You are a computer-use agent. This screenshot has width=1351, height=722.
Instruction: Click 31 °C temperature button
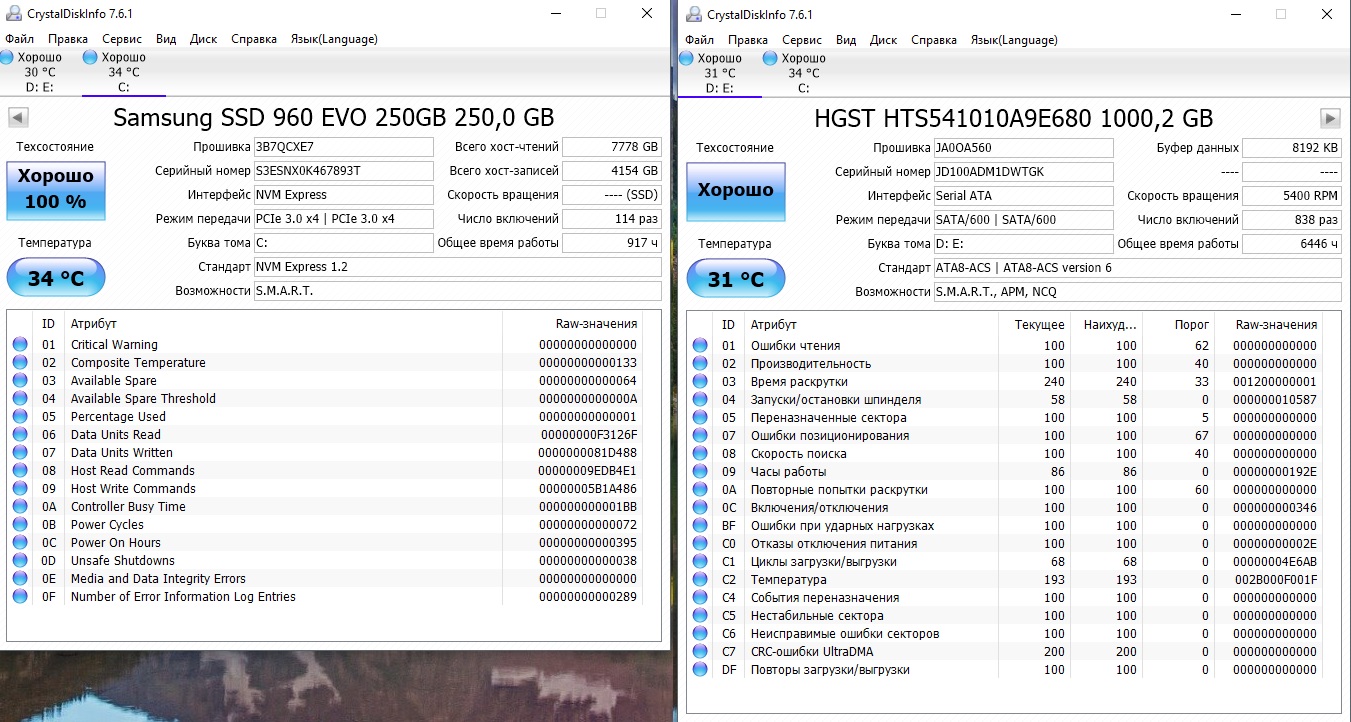(735, 279)
